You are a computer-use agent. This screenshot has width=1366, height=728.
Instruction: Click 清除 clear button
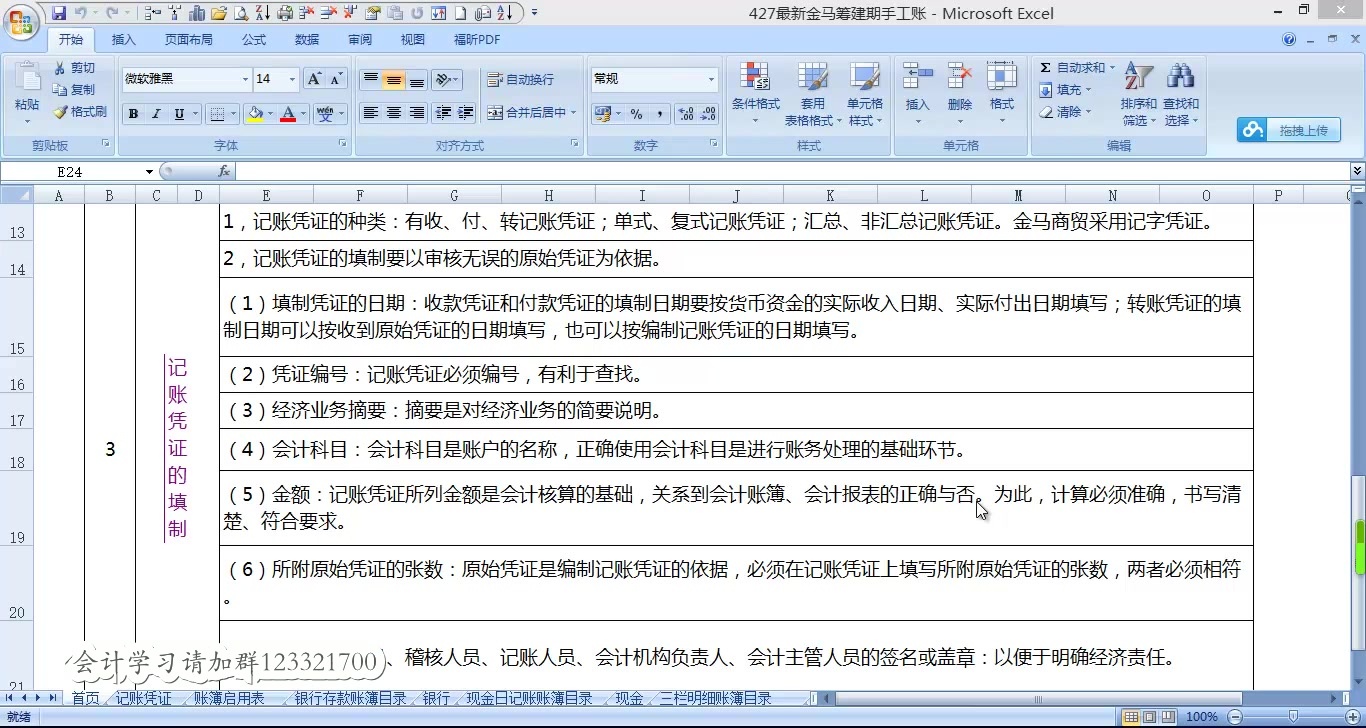1066,112
